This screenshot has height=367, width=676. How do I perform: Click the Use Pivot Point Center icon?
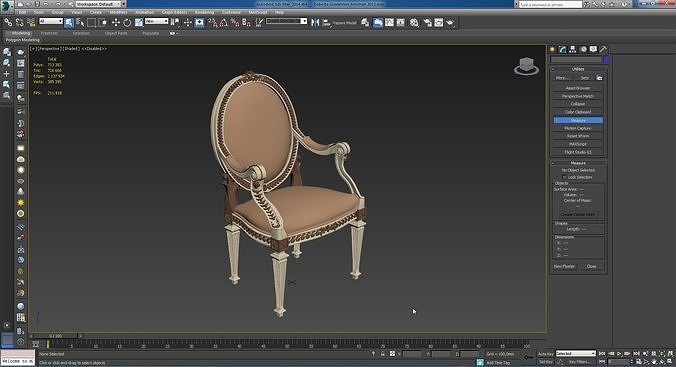175,22
